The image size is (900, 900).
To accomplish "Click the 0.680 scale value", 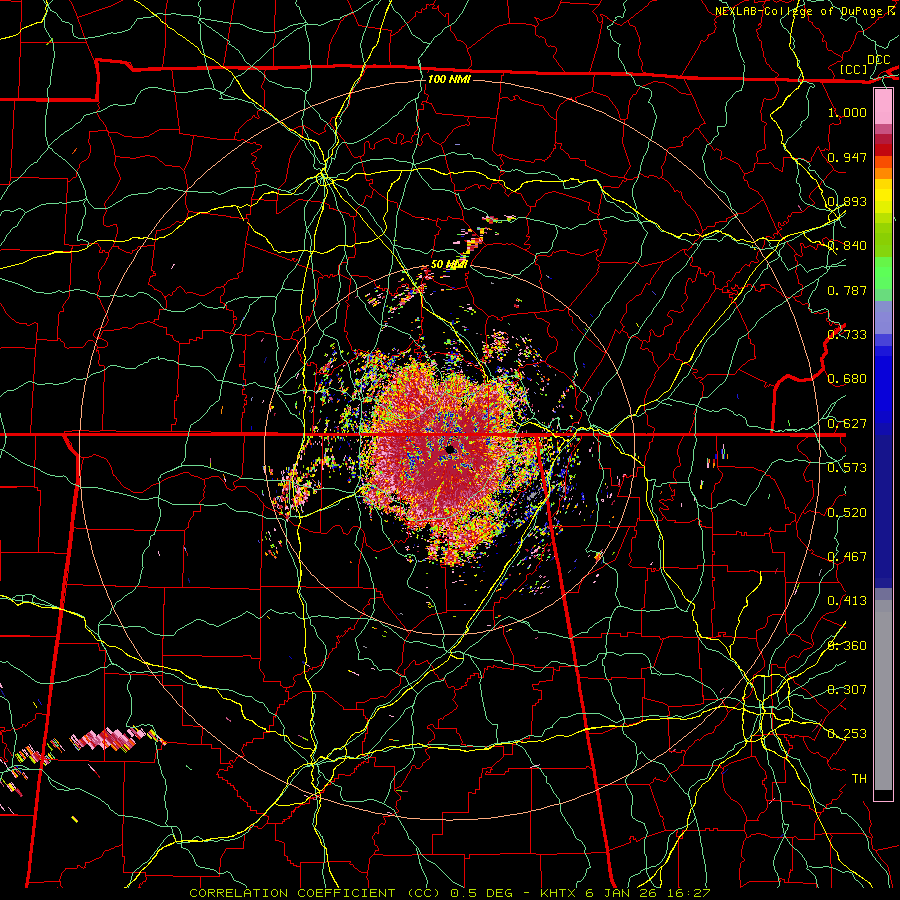I will tap(847, 379).
